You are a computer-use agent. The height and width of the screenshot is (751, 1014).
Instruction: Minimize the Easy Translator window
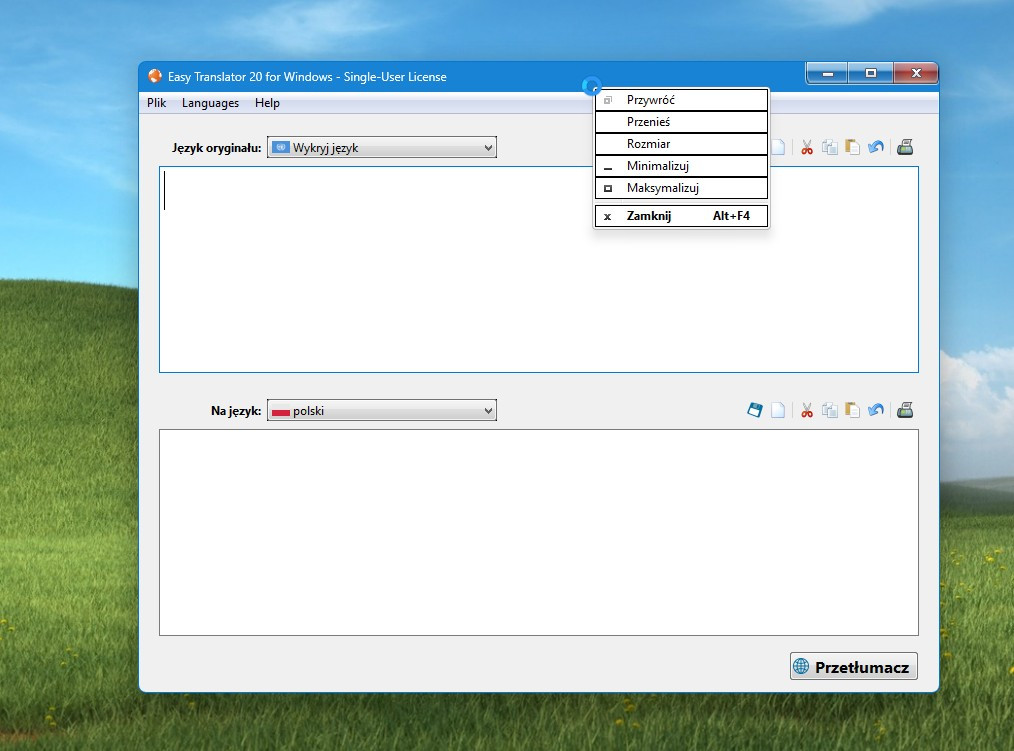827,74
